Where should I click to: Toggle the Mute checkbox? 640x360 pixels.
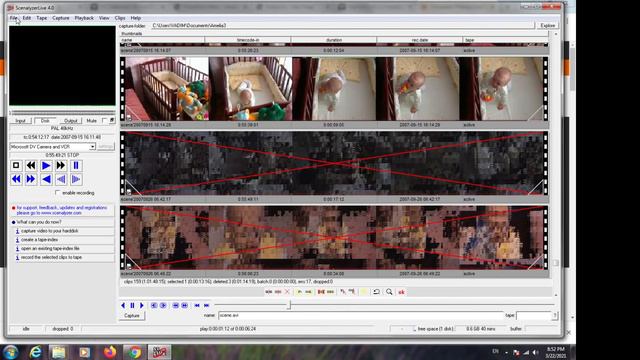[104, 120]
